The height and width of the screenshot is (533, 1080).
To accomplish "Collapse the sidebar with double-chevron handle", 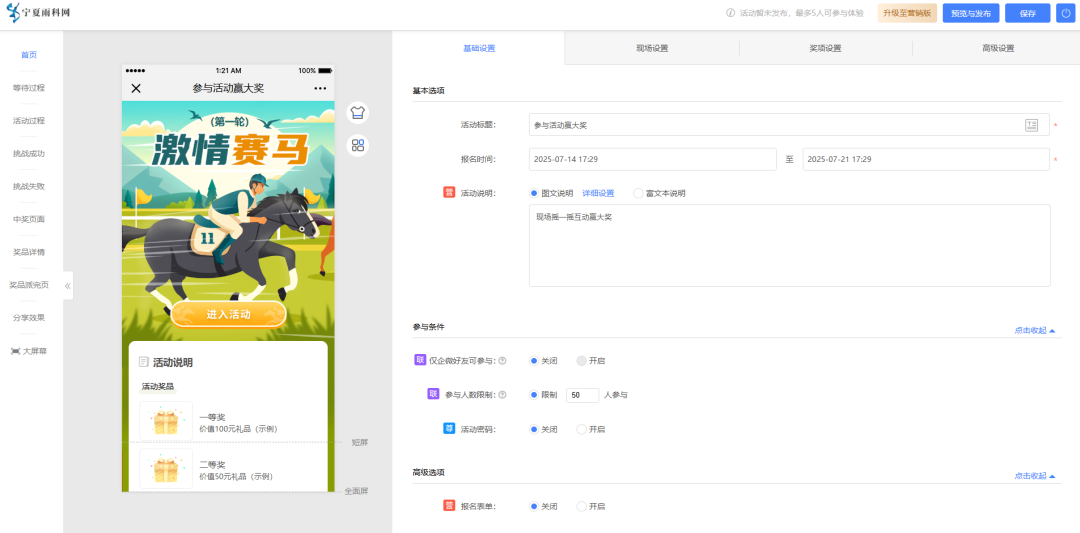I will (68, 286).
